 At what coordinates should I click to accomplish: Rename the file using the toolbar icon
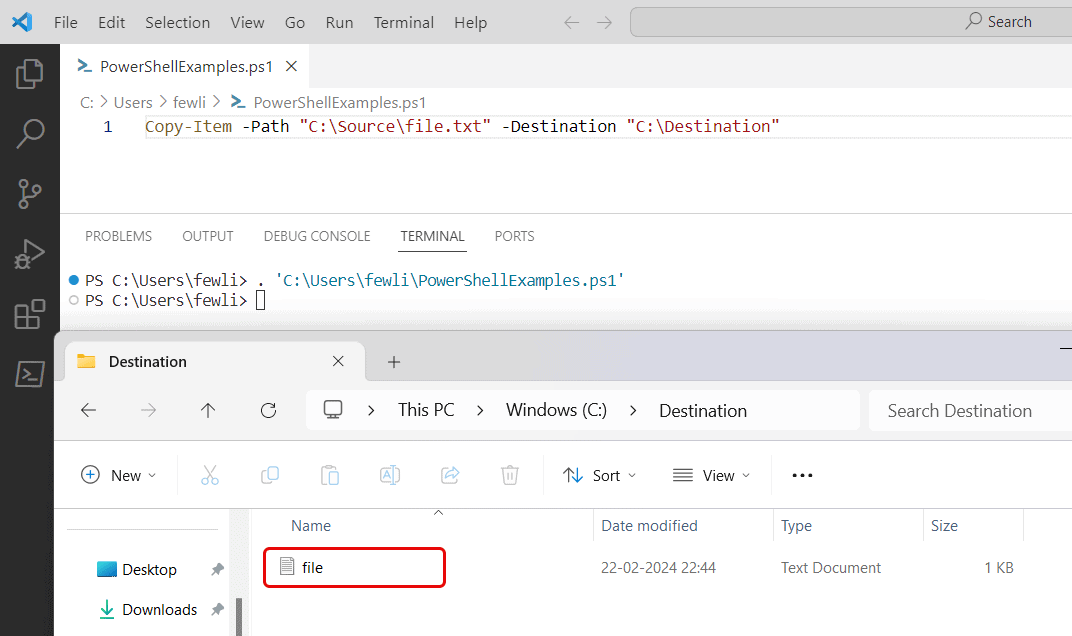pos(389,474)
